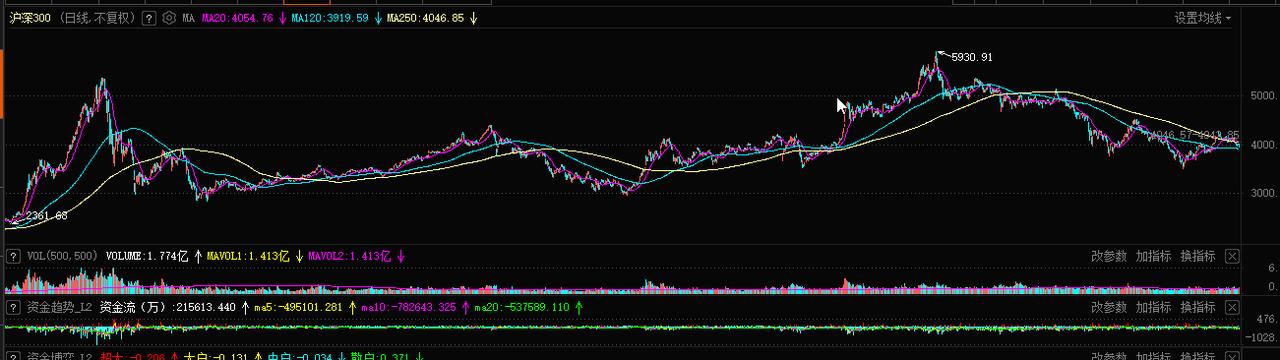The height and width of the screenshot is (360, 1280).
Task: Click the ma20:-537589.110 value
Action: pyautogui.click(x=521, y=307)
